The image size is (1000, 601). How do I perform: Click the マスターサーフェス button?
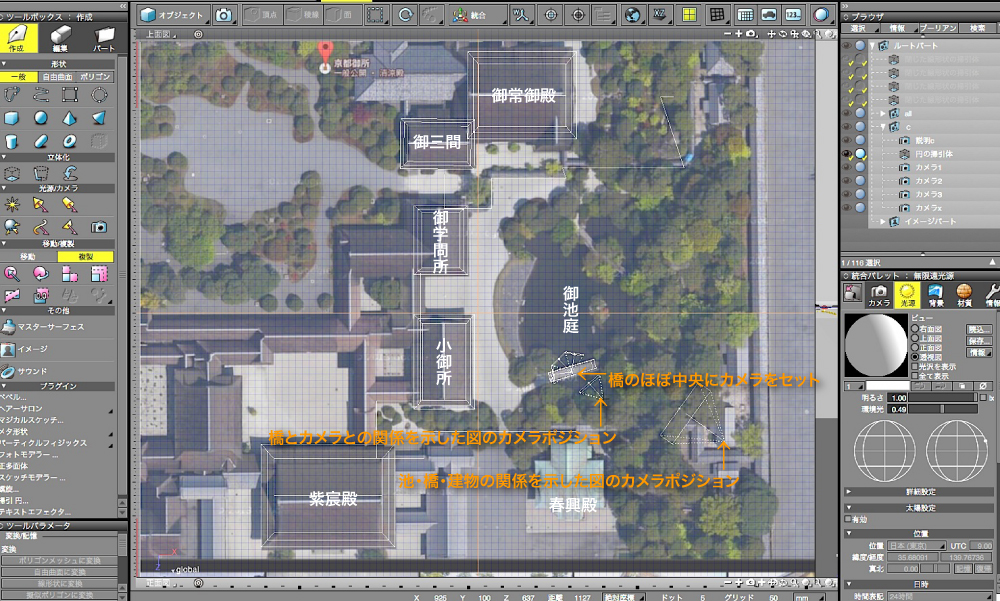(50, 326)
